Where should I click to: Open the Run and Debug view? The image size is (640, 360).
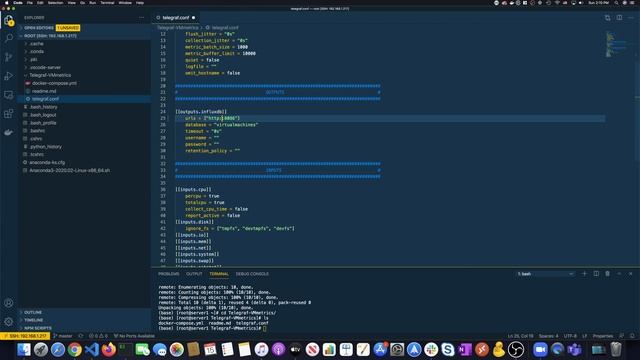pos(9,76)
